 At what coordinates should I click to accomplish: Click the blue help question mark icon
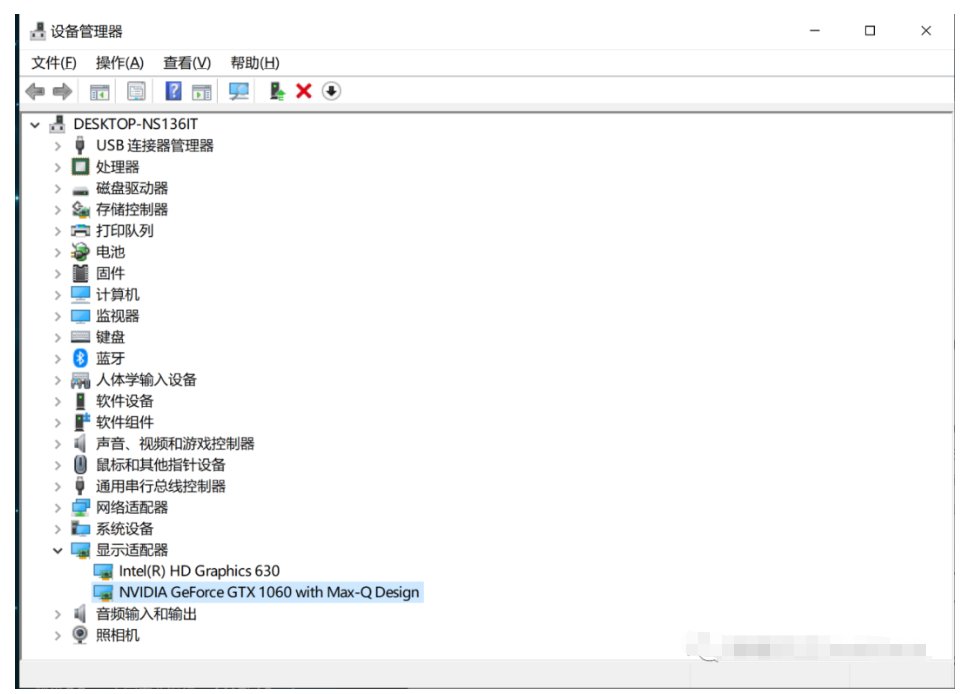coord(173,91)
